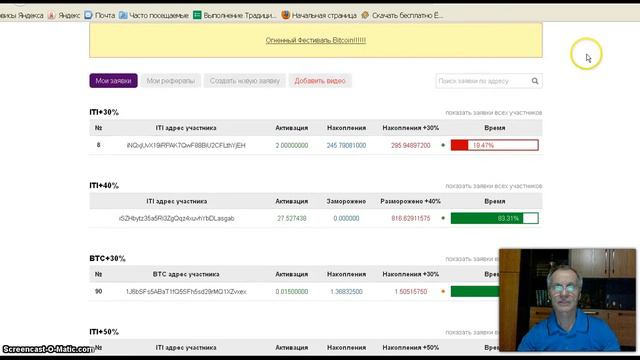
Task: Click the red 19.47% progress bar
Action: [x=494, y=145]
